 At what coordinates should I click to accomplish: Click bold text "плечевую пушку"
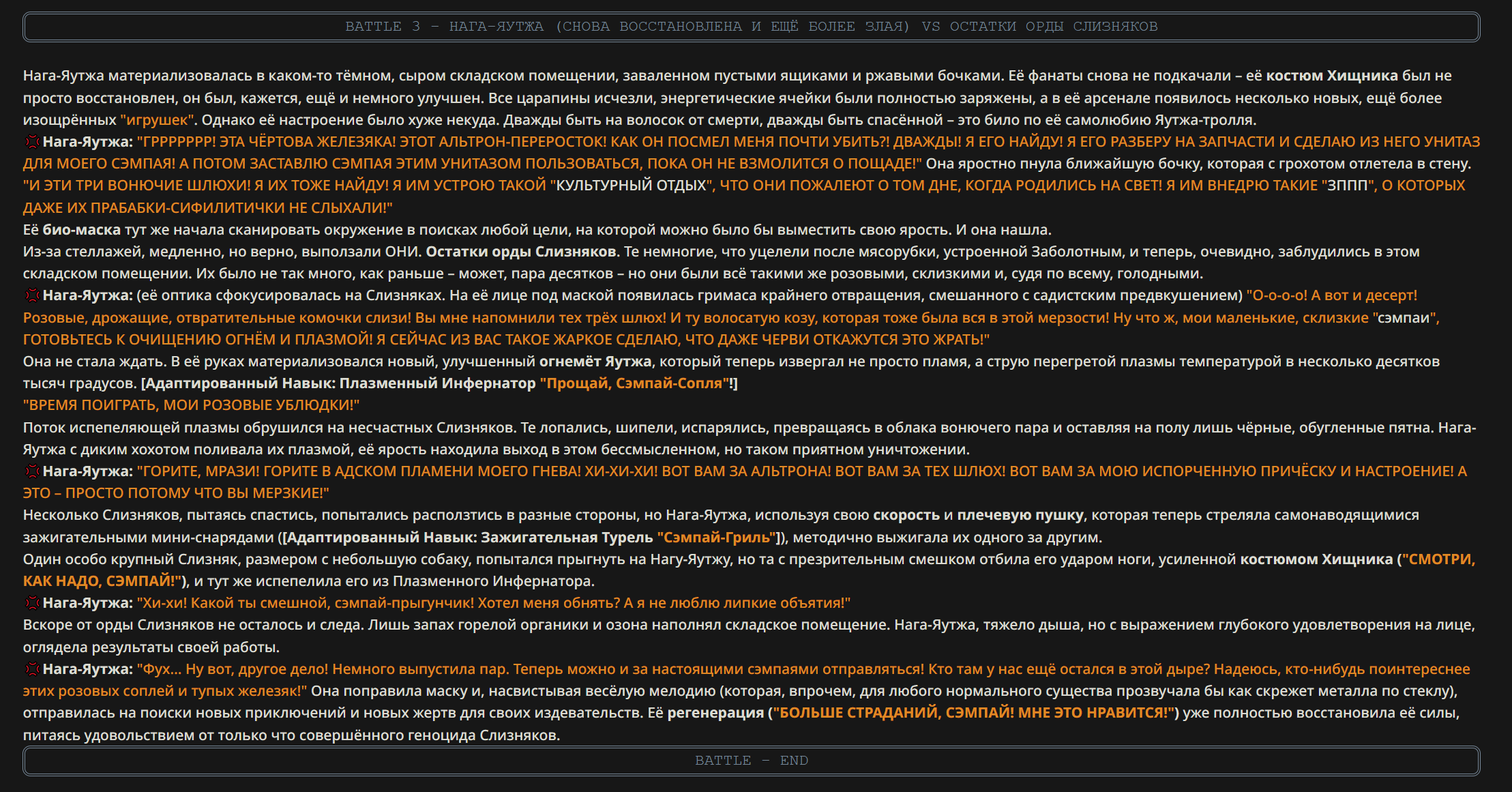pos(1020,515)
